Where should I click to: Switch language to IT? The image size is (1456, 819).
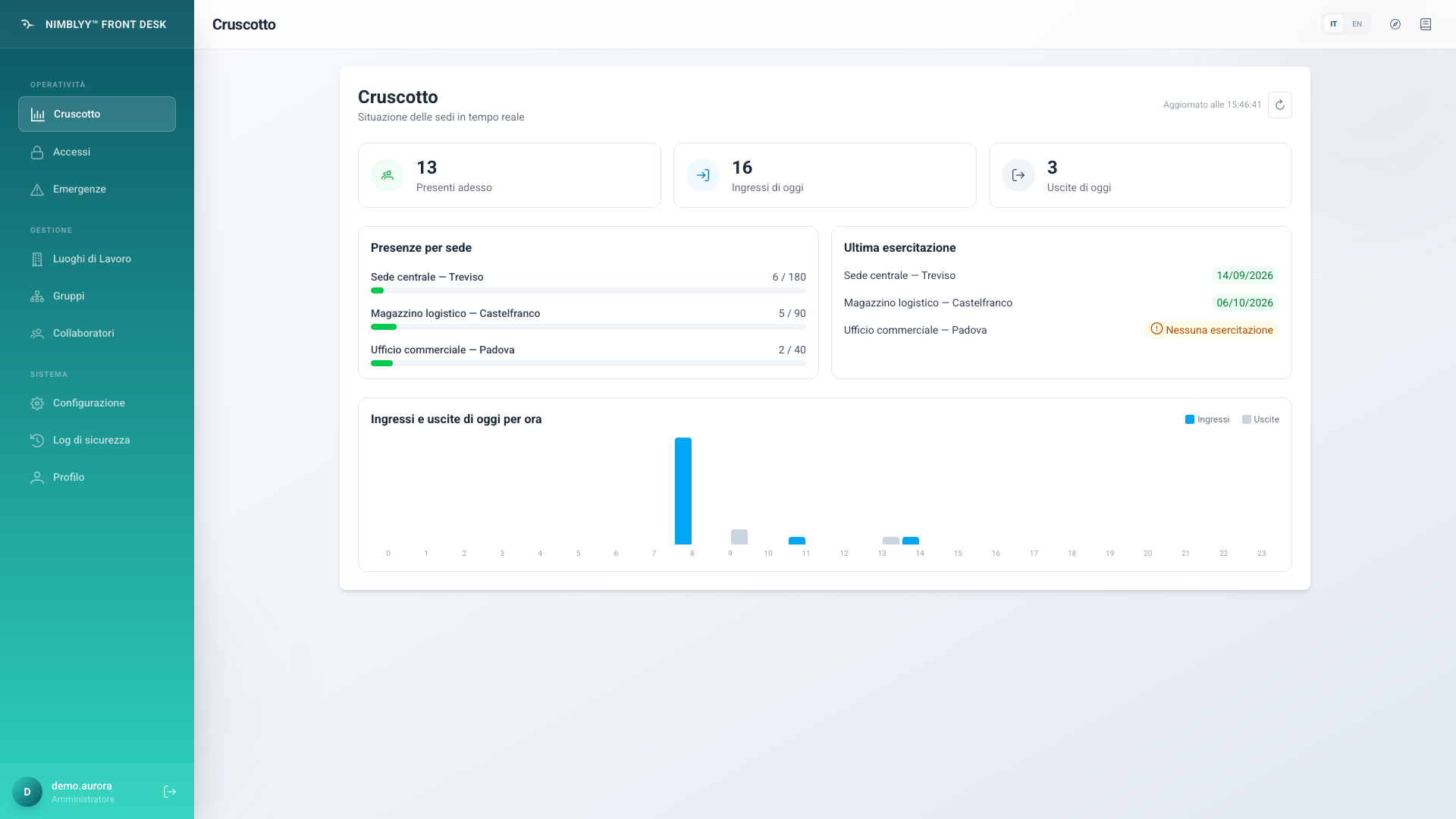tap(1334, 24)
